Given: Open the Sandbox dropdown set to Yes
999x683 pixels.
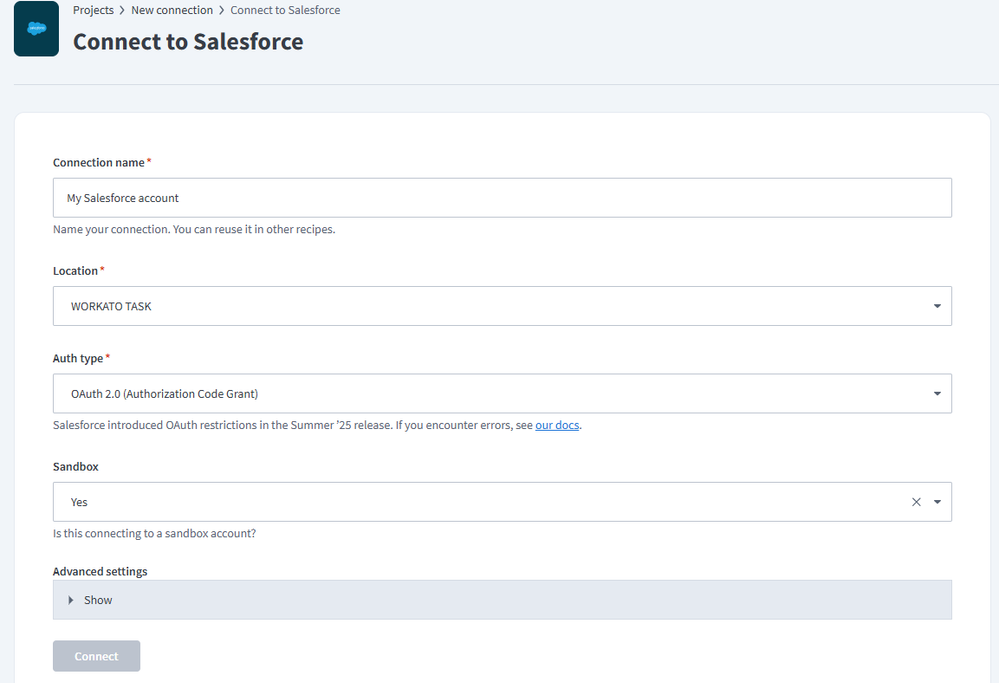Looking at the screenshot, I should (x=480, y=502).
